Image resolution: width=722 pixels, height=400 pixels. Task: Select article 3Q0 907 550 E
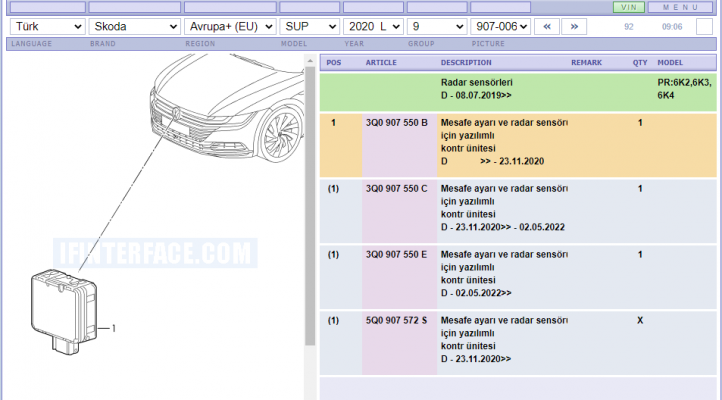pos(396,255)
